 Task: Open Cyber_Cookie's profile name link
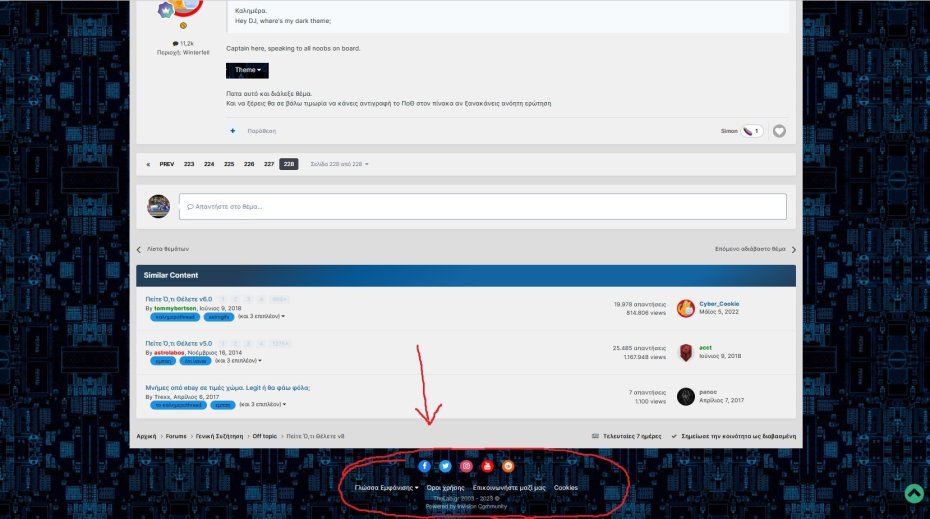click(x=719, y=304)
